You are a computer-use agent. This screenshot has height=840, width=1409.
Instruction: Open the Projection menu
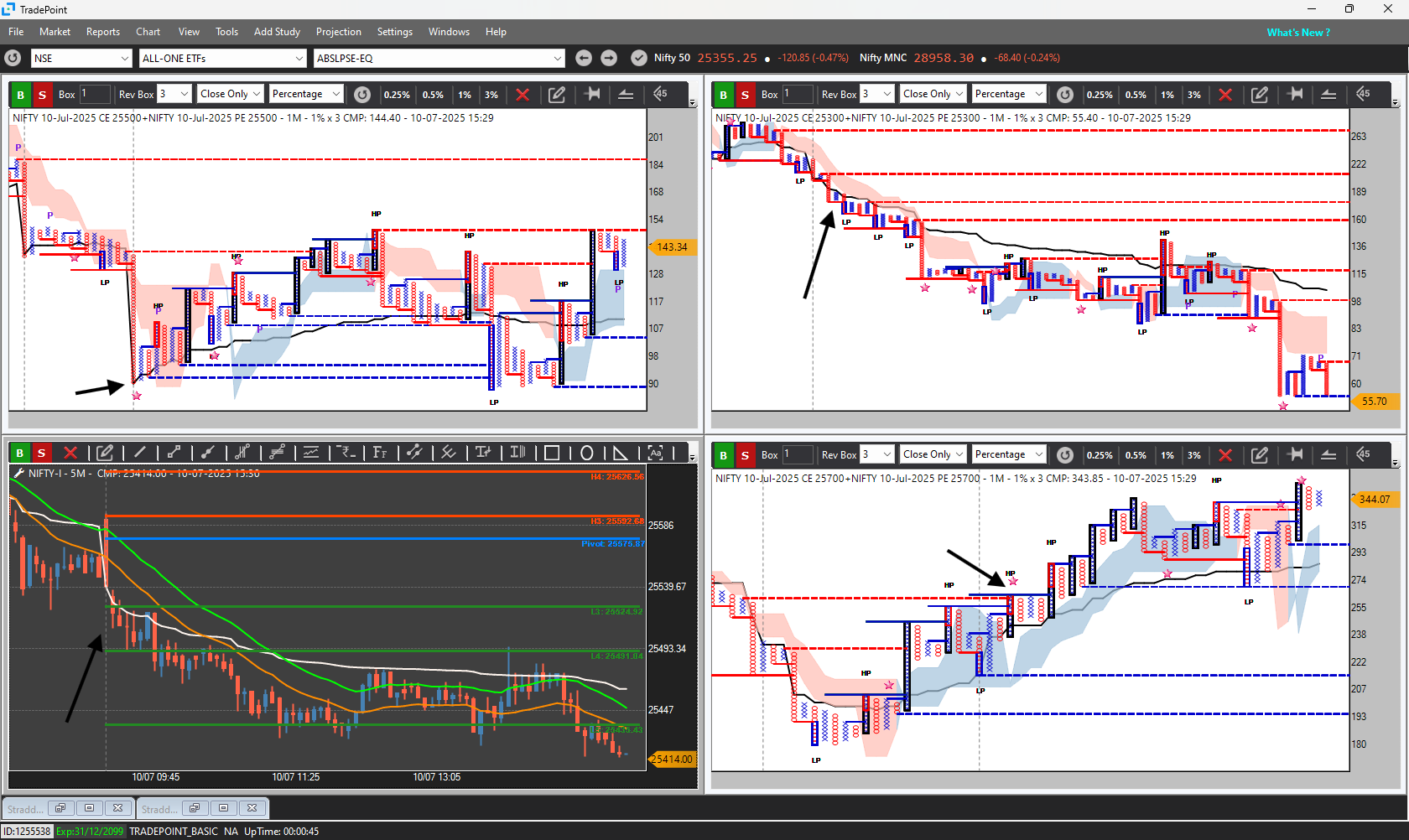tap(339, 32)
